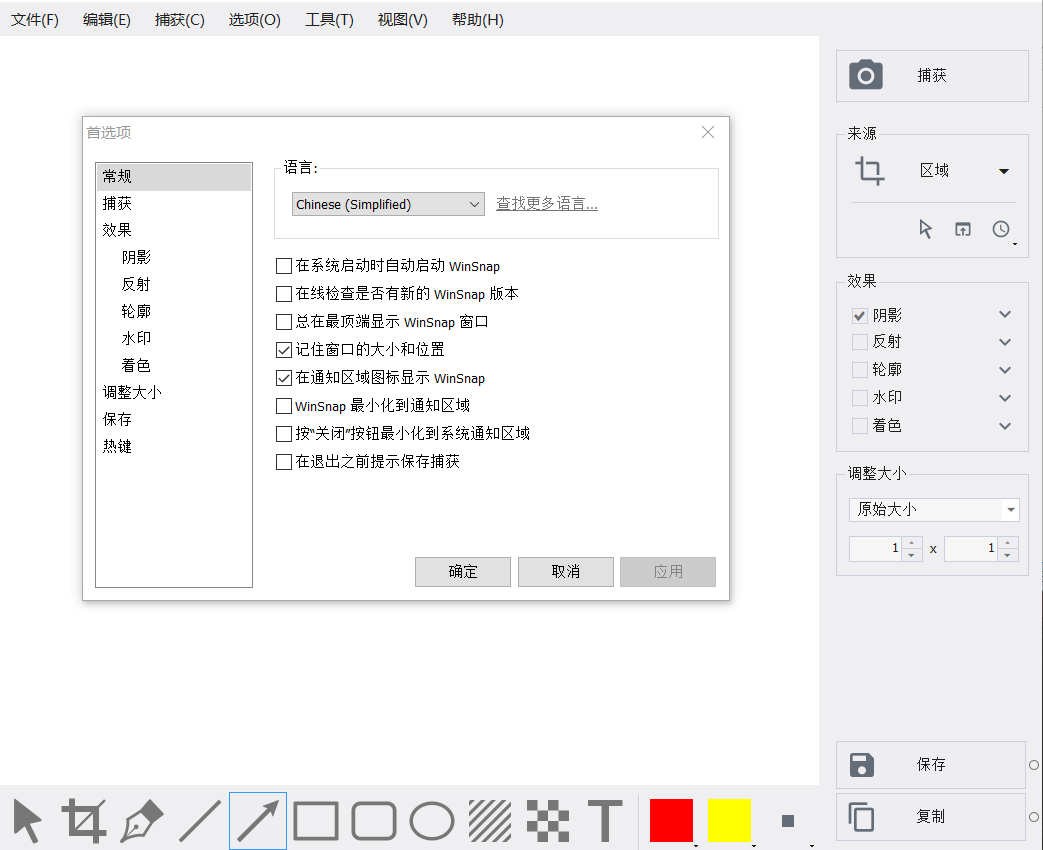The image size is (1043, 850).
Task: Click the camera Capture button
Action: [x=932, y=76]
